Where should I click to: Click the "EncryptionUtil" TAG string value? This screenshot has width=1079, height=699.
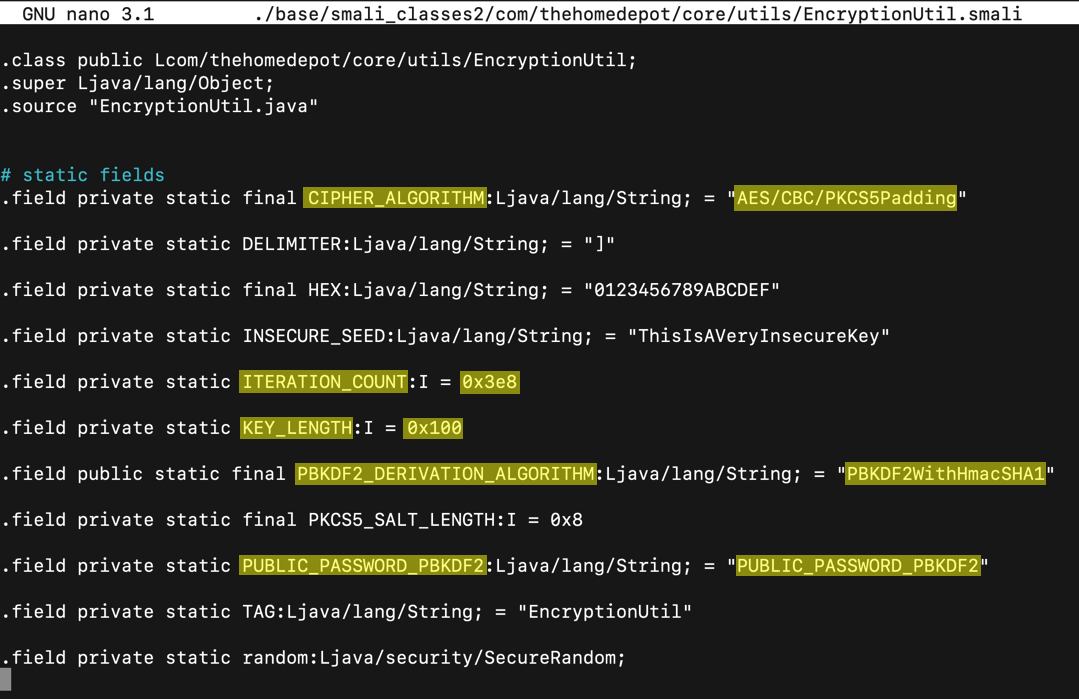605,612
